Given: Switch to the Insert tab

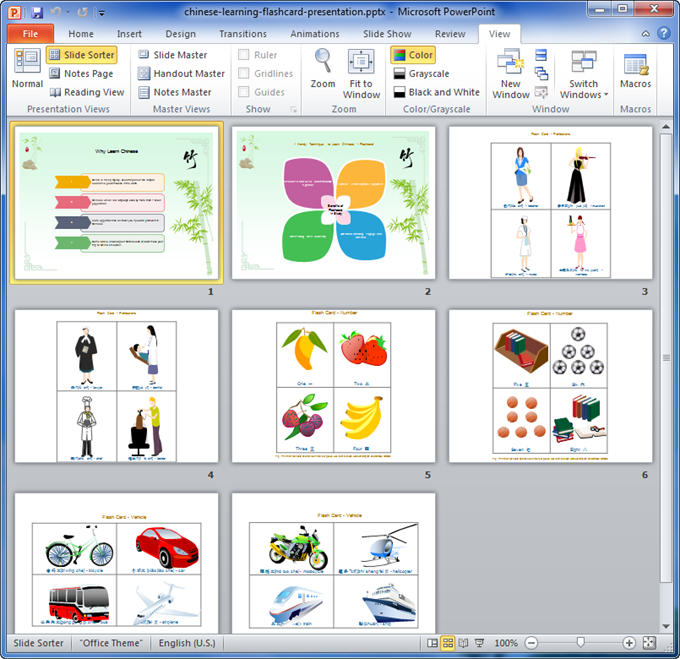Looking at the screenshot, I should [129, 34].
